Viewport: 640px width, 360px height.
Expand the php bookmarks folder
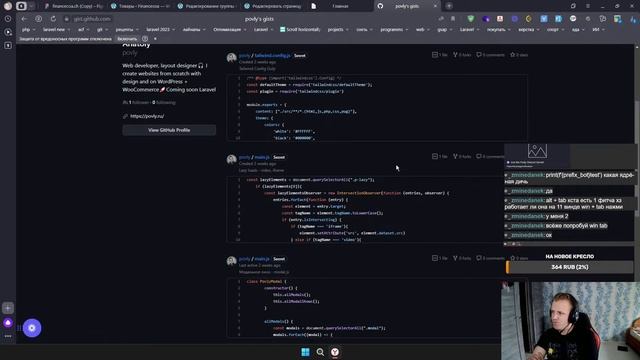pos(28,30)
